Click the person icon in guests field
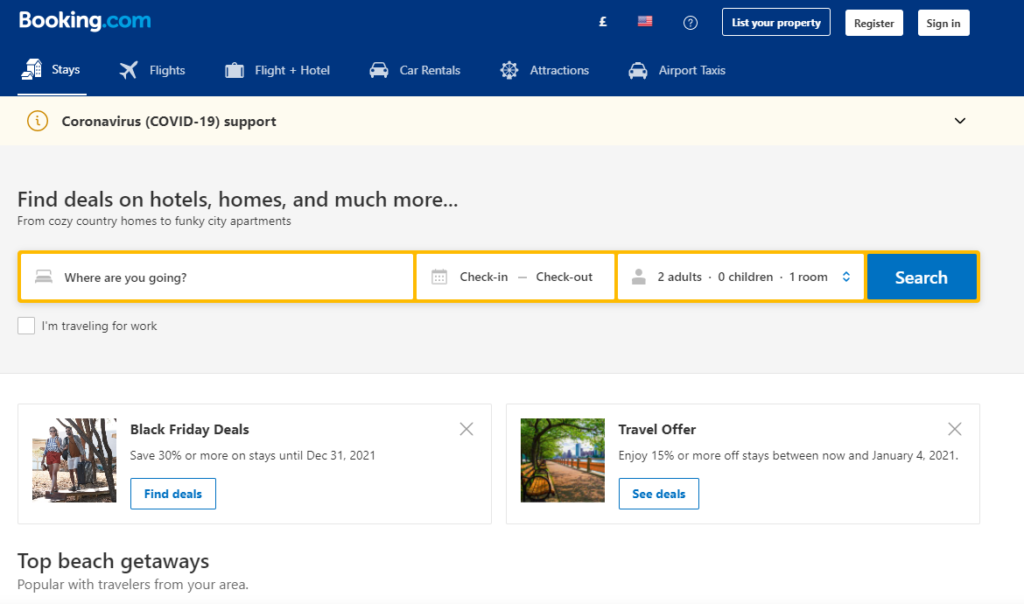The width and height of the screenshot is (1024, 604). click(639, 277)
